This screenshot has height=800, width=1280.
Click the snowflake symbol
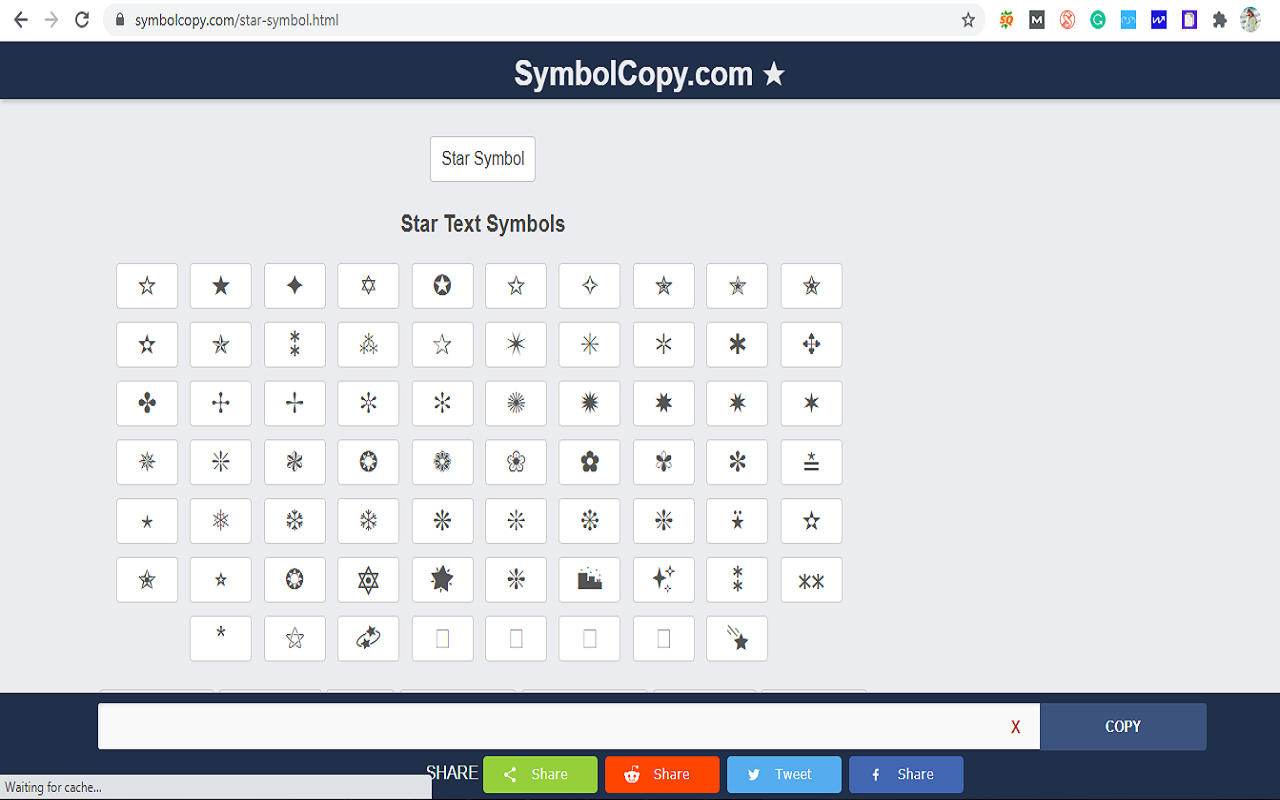(x=294, y=520)
